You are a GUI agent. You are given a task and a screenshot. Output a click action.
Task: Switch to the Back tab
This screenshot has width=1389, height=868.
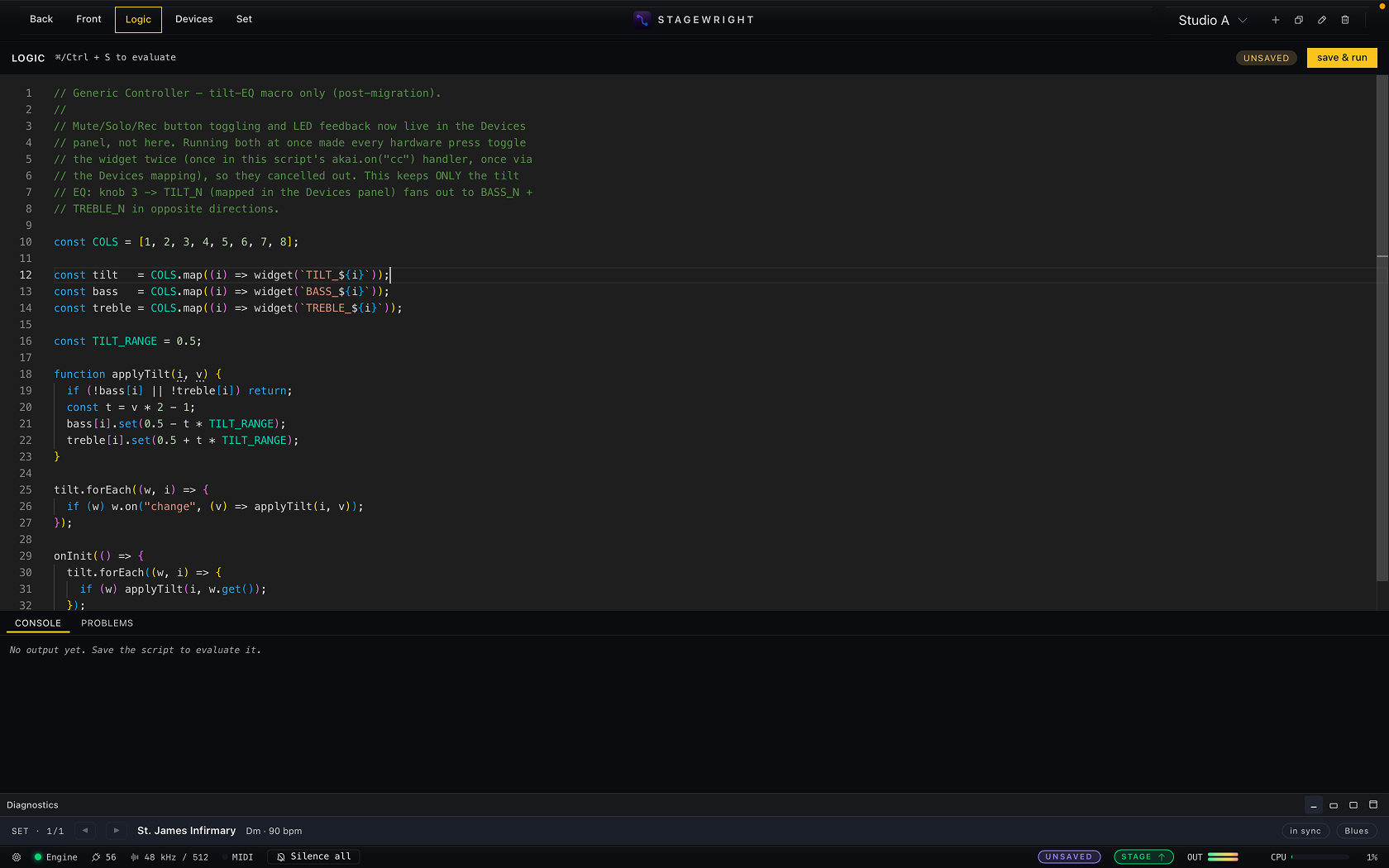coord(41,19)
